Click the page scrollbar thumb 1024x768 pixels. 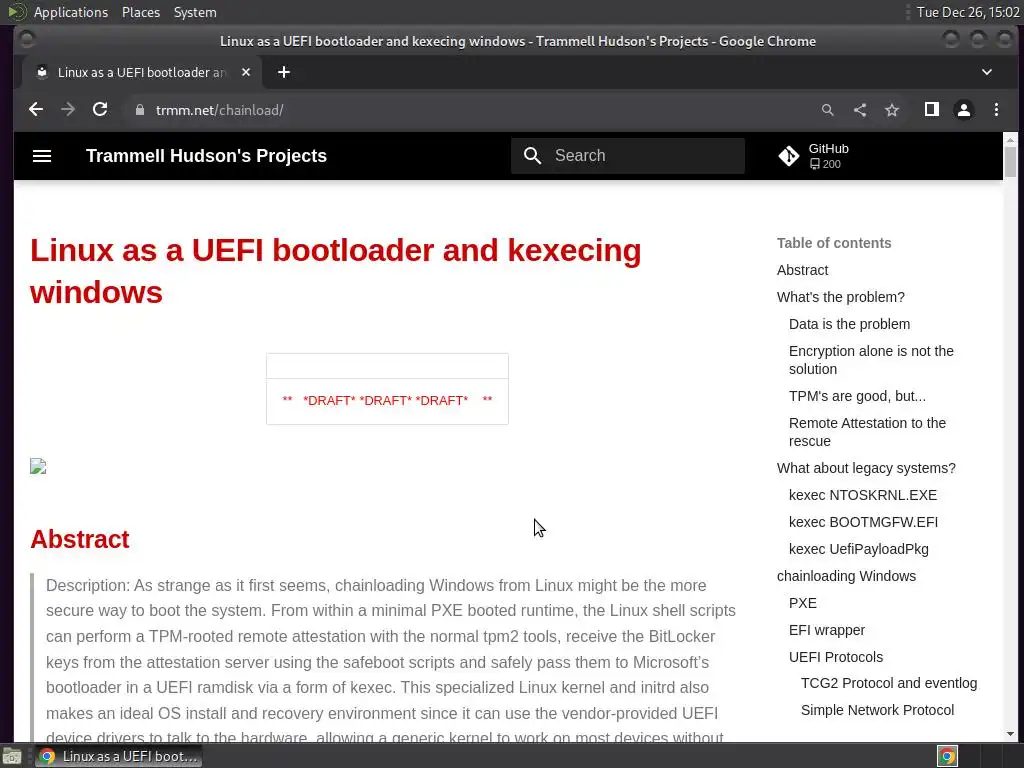pyautogui.click(x=1010, y=161)
